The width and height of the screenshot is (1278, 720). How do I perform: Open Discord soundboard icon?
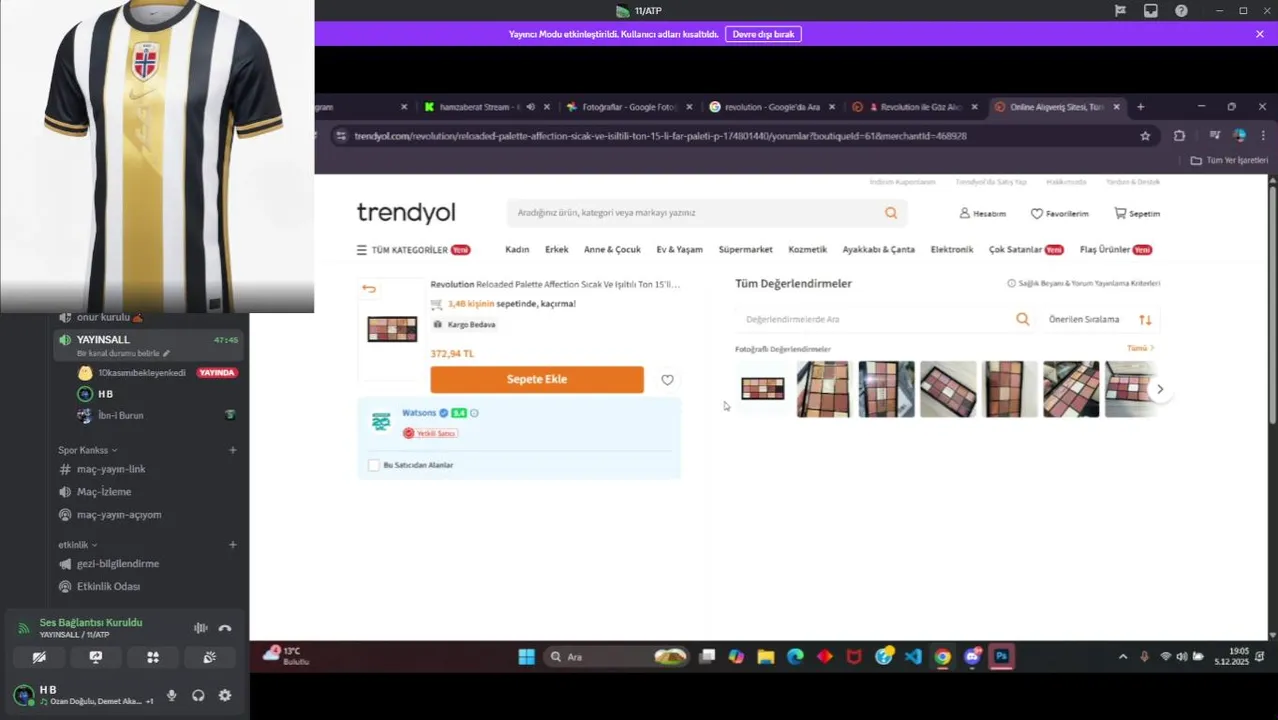[209, 657]
